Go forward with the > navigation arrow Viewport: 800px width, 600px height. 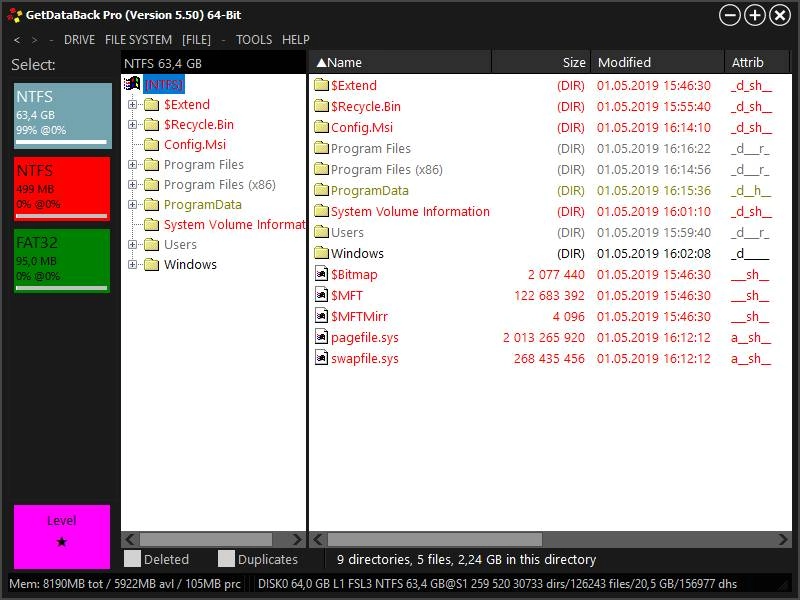click(34, 40)
